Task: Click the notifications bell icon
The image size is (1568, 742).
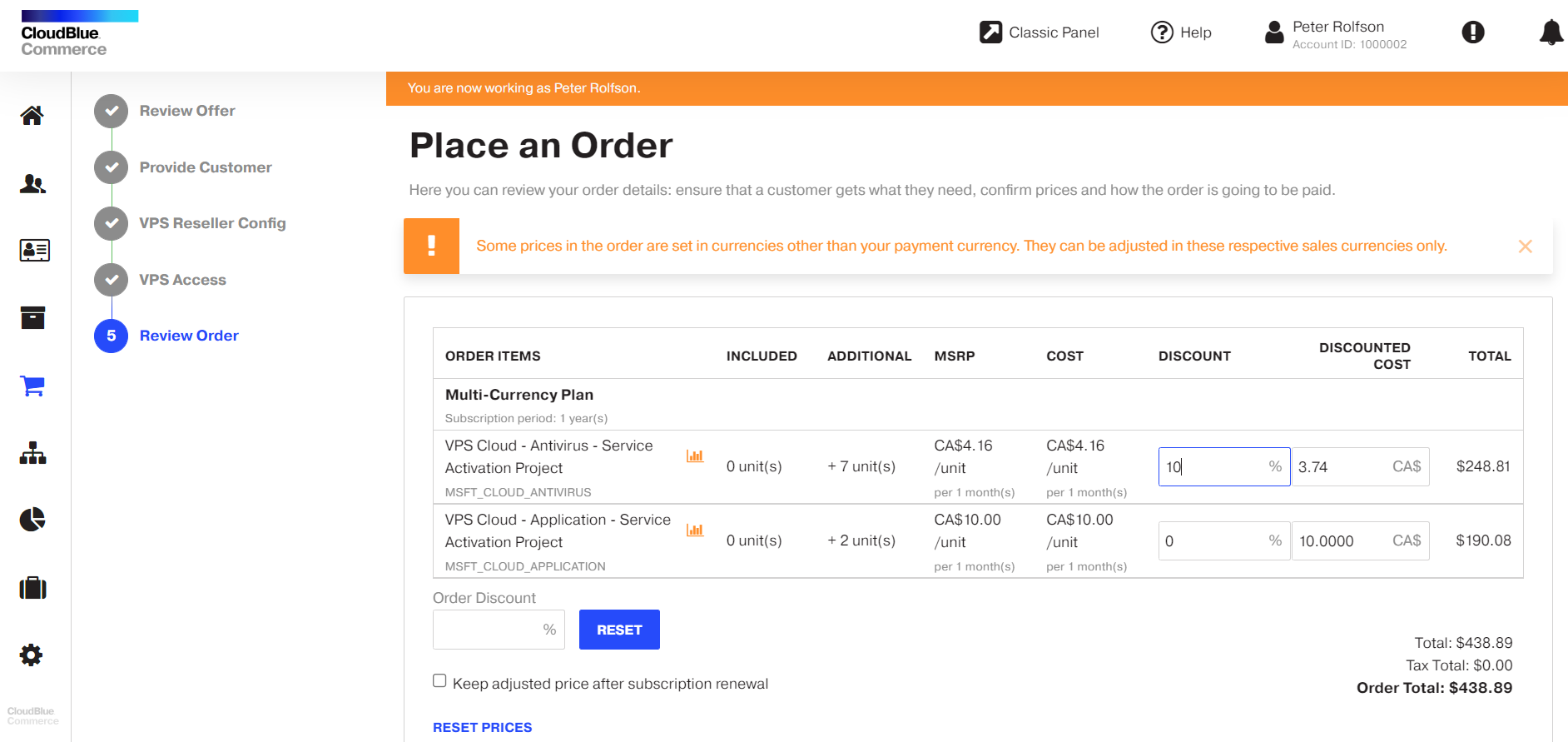Action: coord(1551,32)
